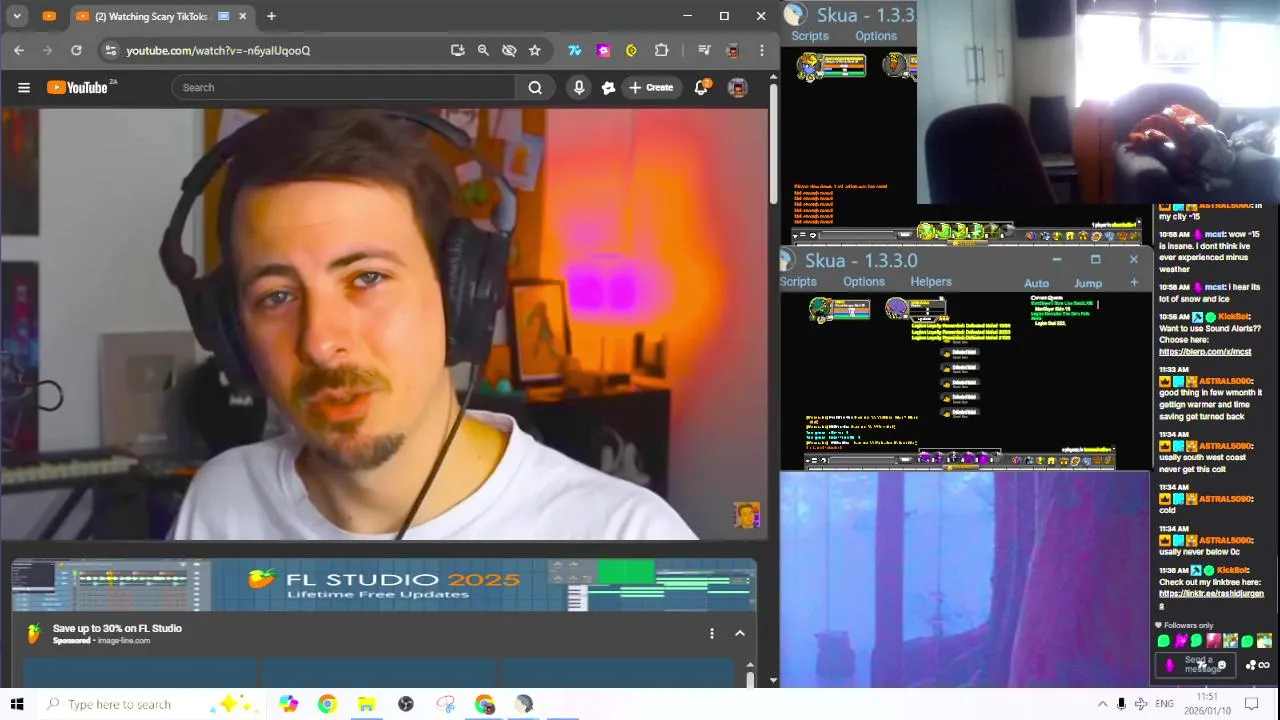
Task: Open the OBS icon on taskbar
Action: point(405,704)
